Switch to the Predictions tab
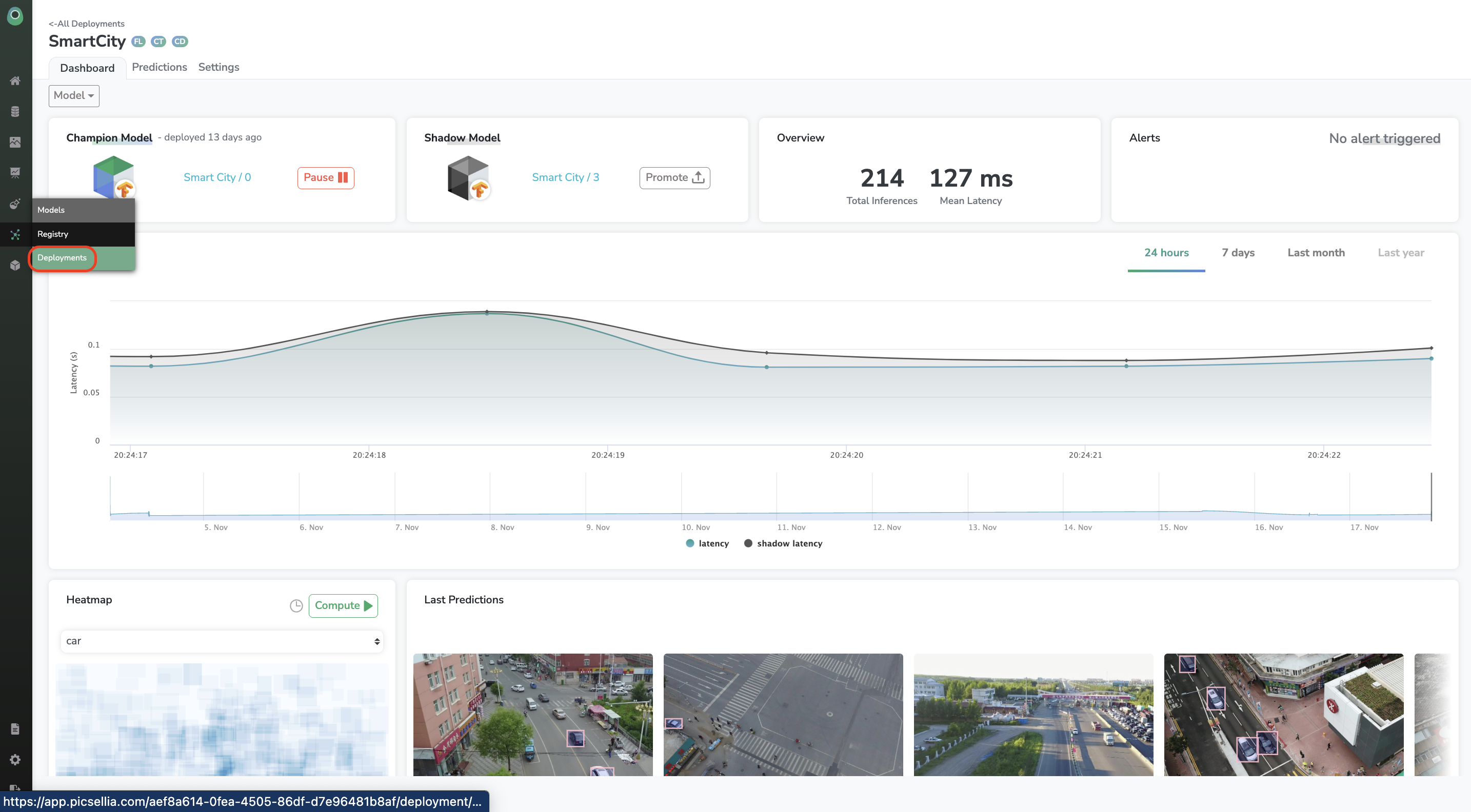This screenshot has width=1471, height=812. point(160,67)
